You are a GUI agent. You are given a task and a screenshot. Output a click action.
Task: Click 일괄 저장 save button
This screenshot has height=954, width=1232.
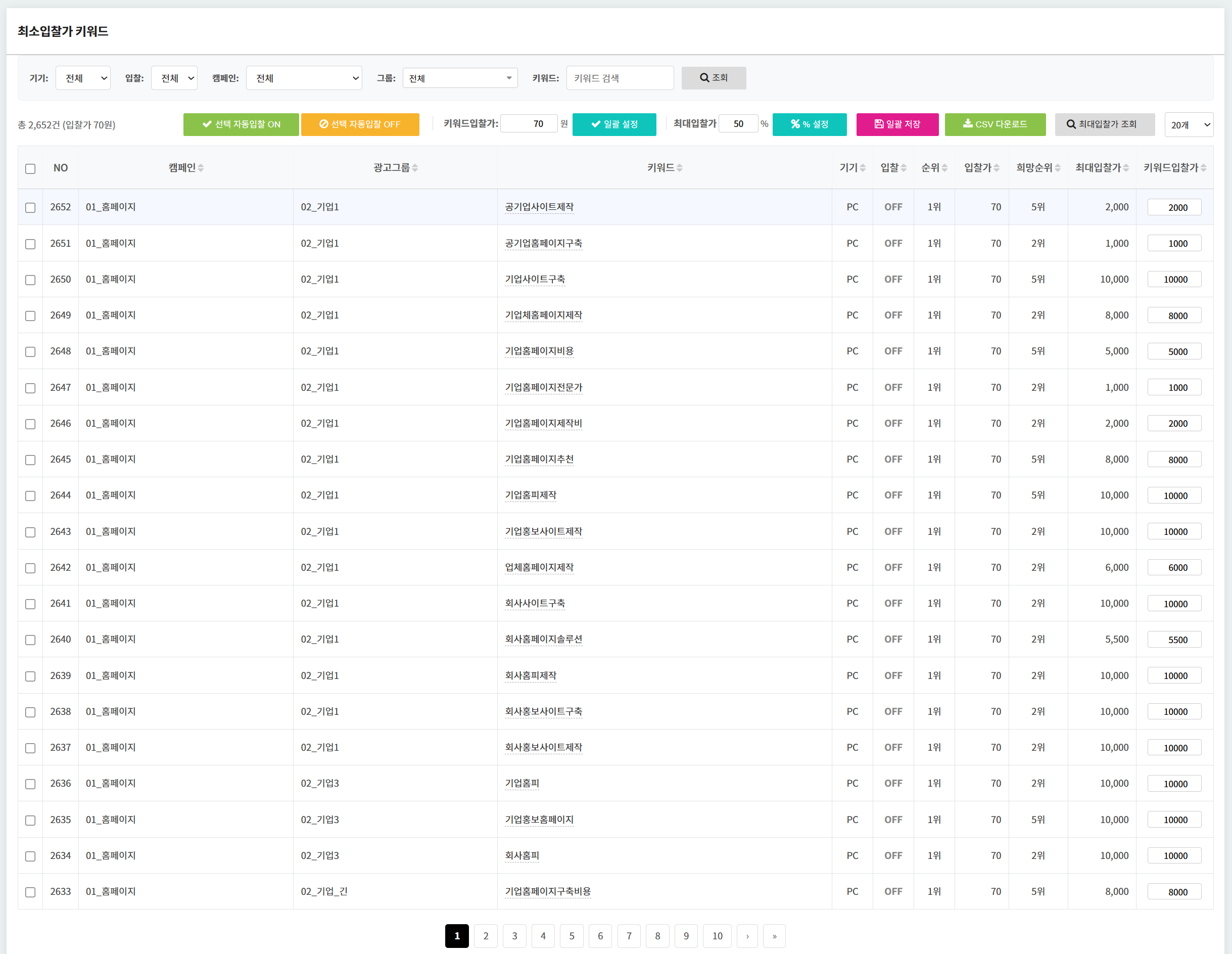897,124
